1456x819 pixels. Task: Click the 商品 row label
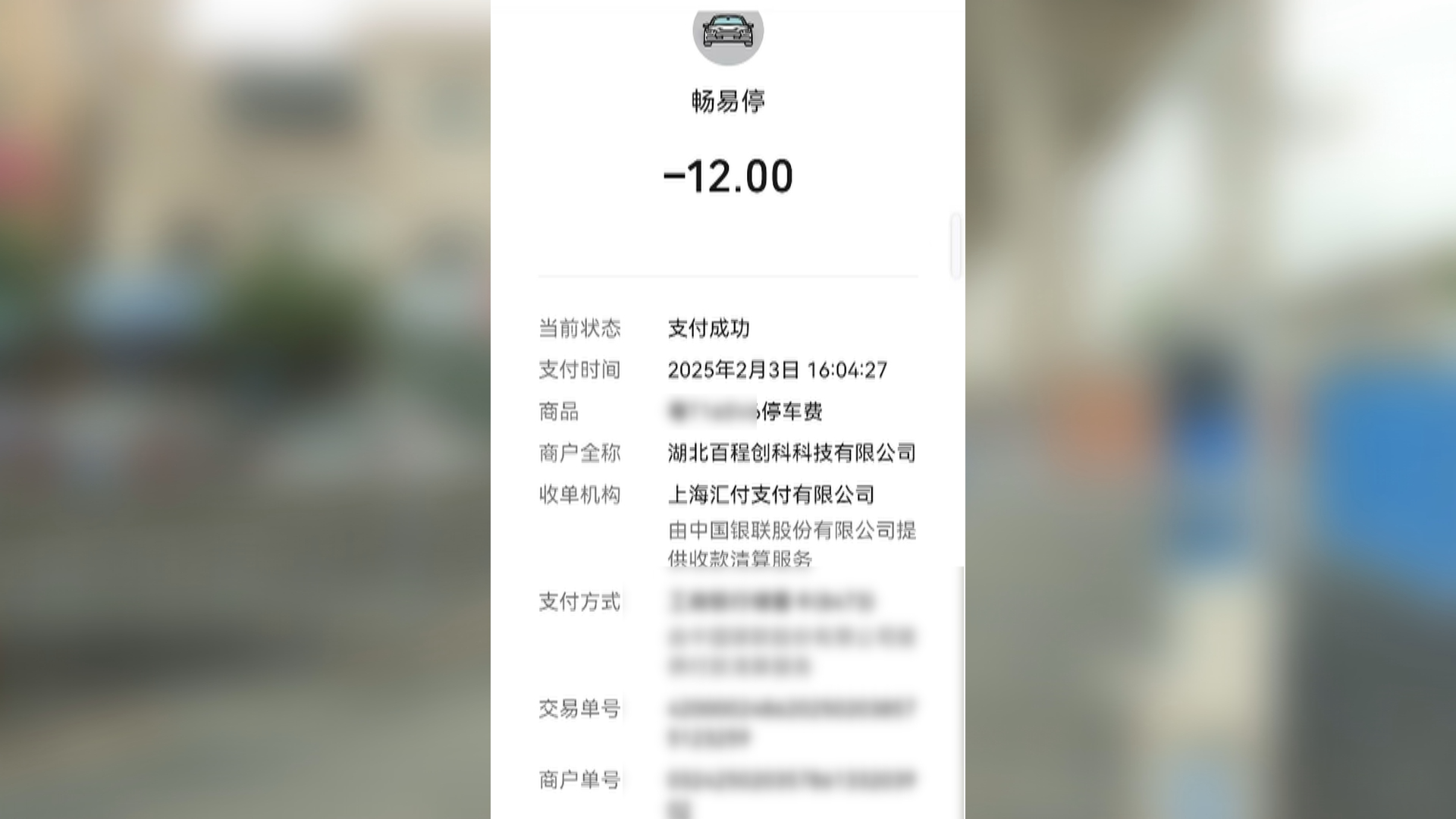pos(559,412)
